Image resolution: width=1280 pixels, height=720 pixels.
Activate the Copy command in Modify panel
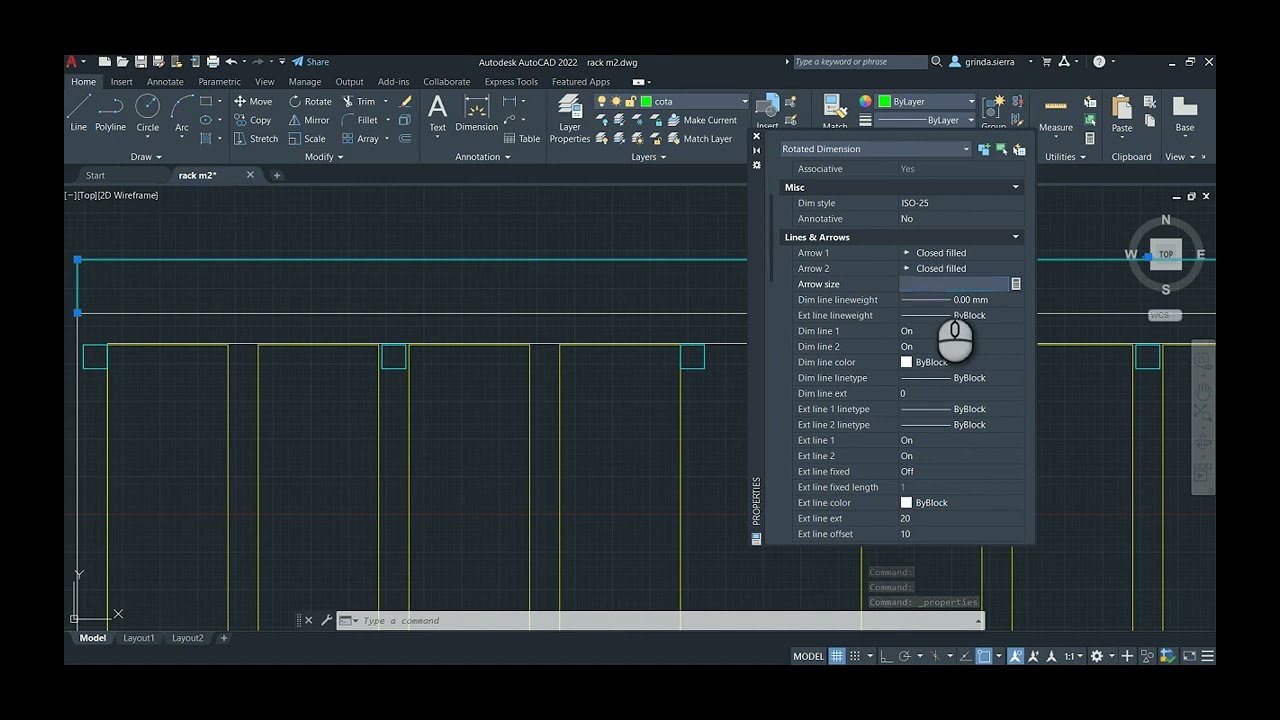[253, 120]
